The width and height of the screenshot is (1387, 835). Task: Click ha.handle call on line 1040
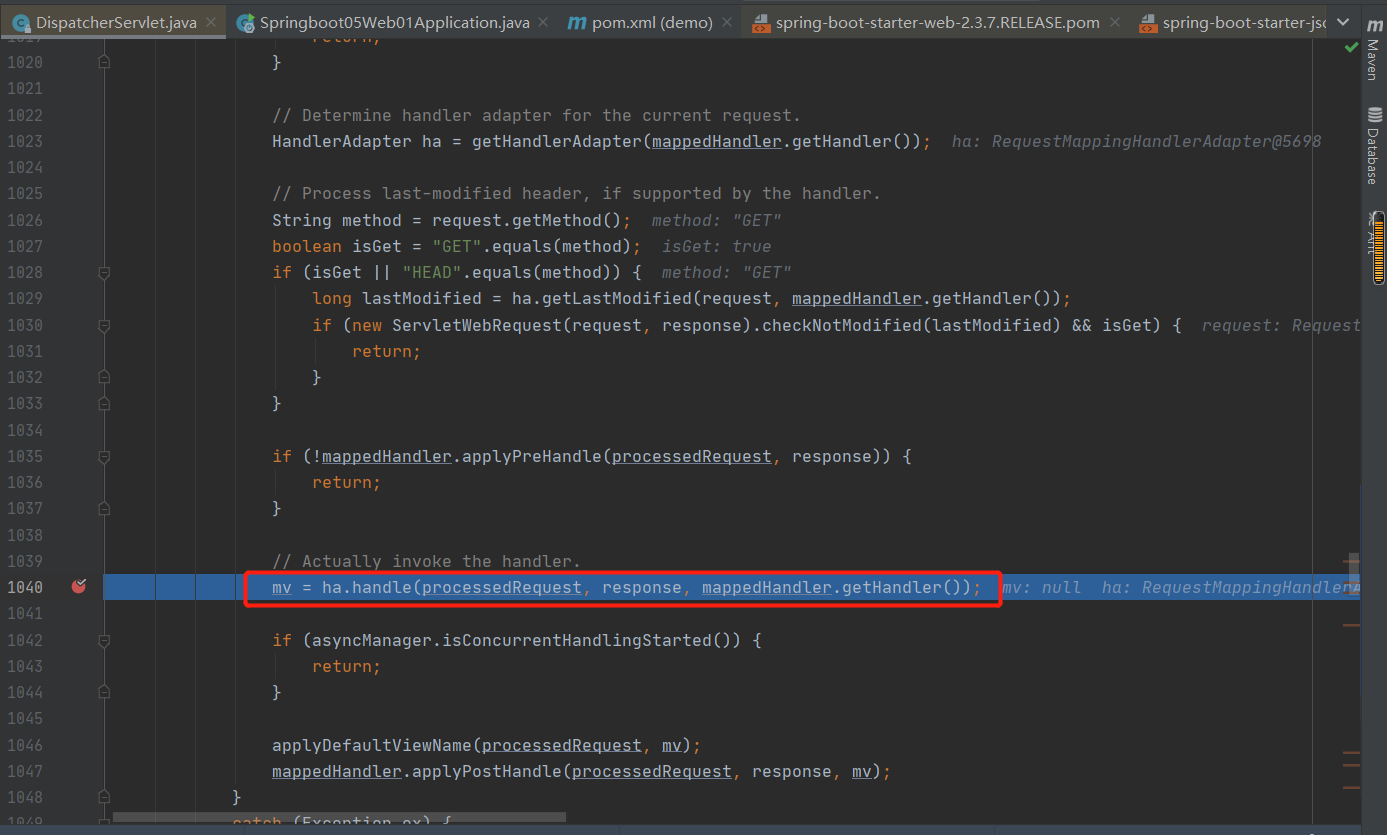point(366,587)
